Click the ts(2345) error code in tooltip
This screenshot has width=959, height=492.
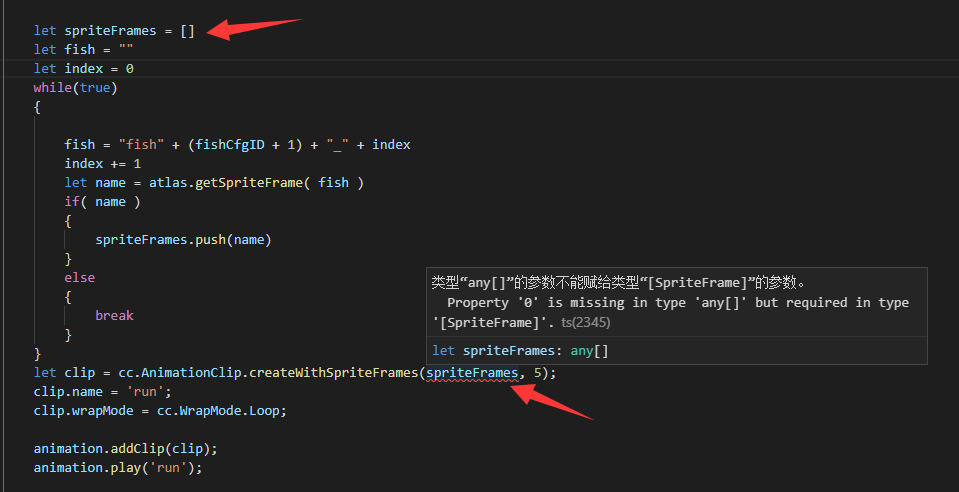(x=586, y=322)
